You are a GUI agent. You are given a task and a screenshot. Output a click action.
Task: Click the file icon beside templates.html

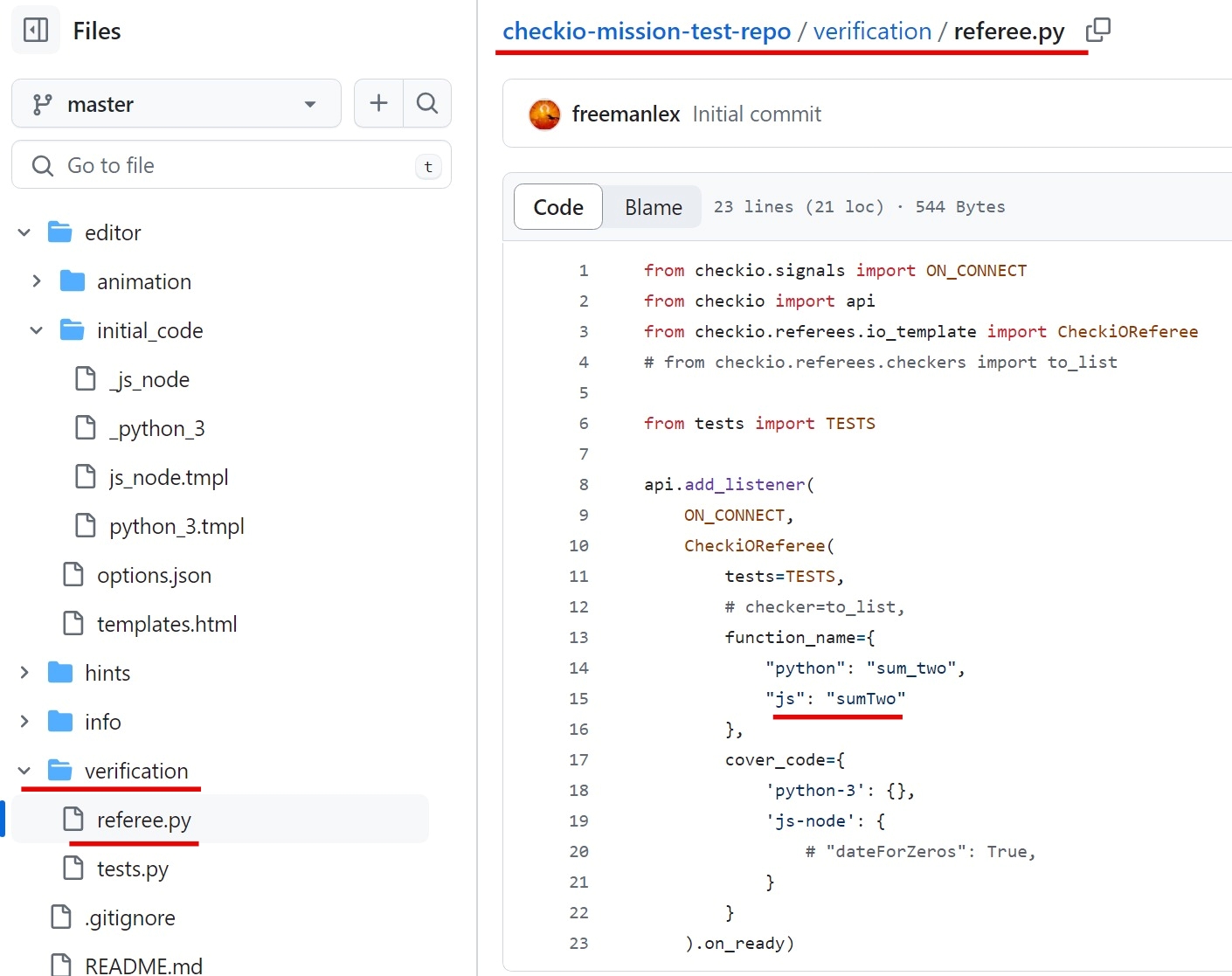point(73,623)
